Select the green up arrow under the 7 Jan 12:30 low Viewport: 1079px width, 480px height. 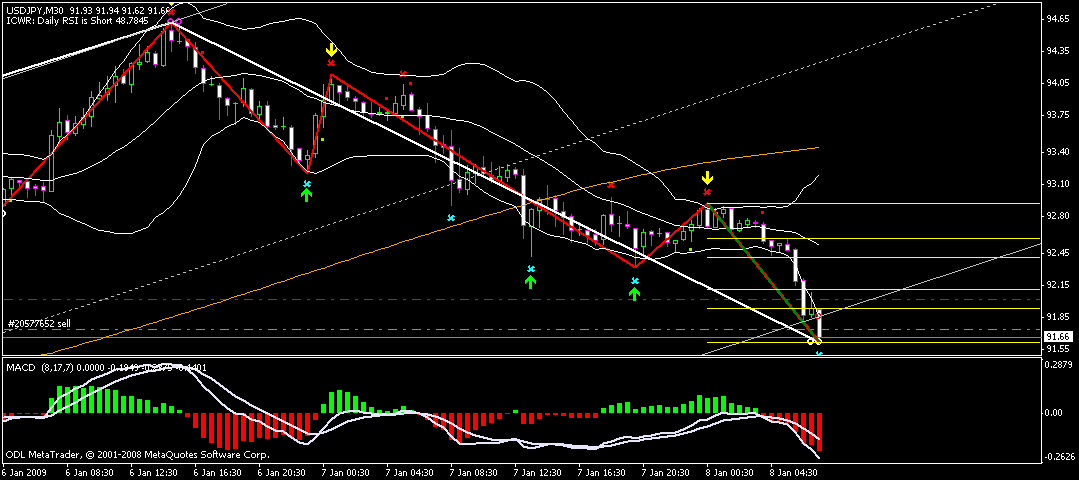(x=531, y=282)
